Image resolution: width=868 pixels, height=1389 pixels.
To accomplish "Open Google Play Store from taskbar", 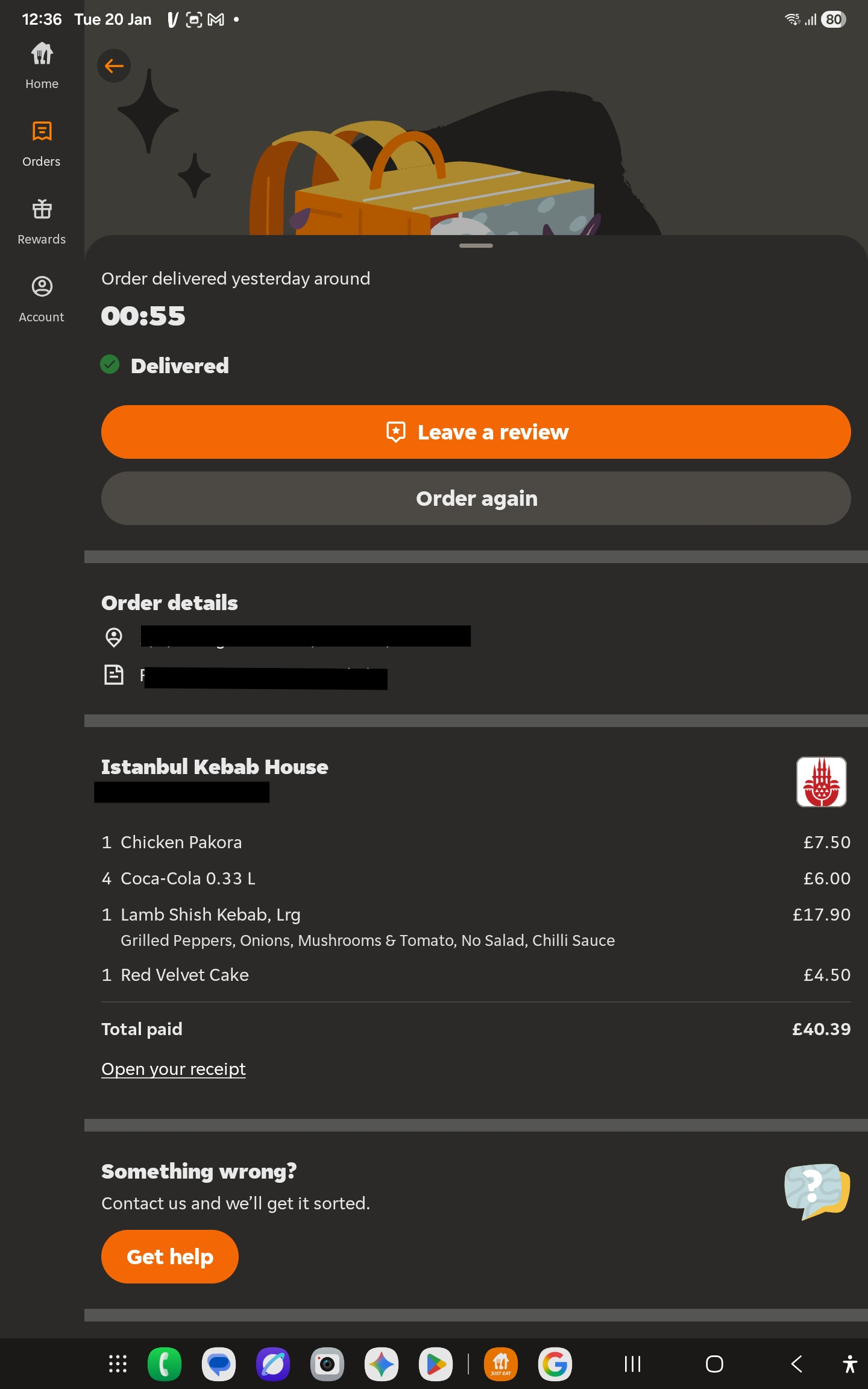I will pos(436,1364).
